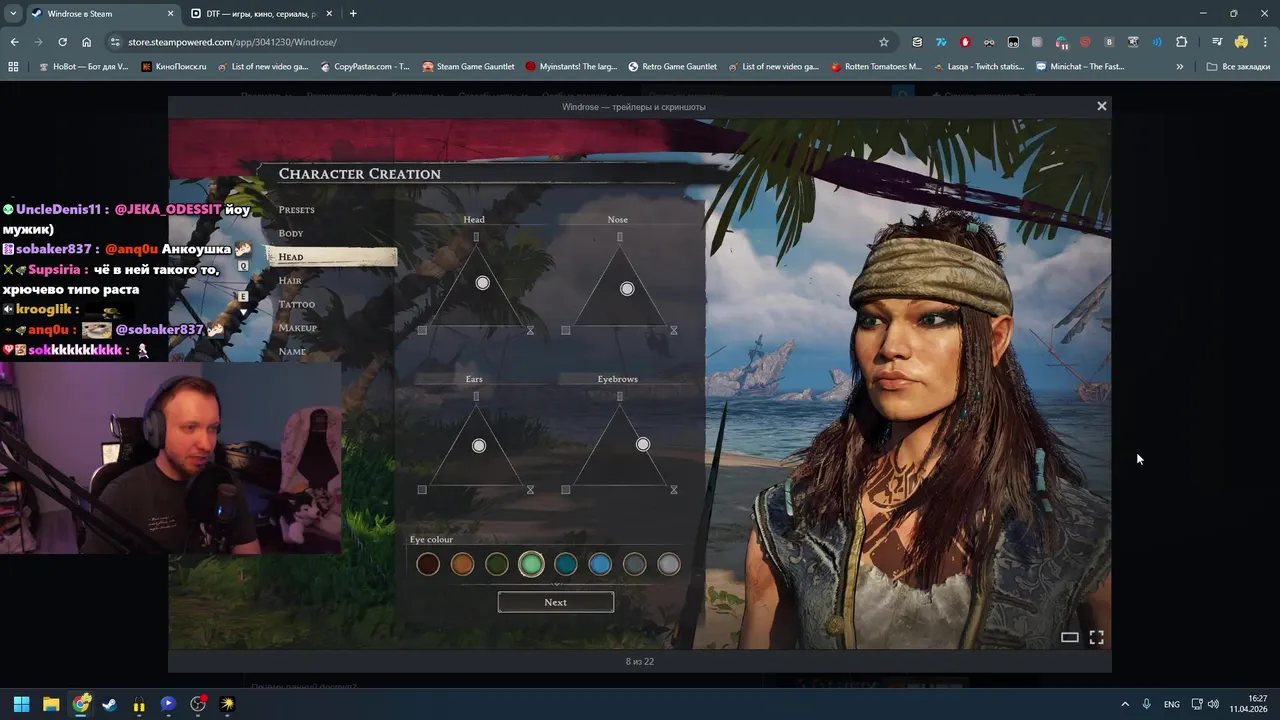The image size is (1280, 720).
Task: Open the Все закладки folder
Action: click(1238, 67)
